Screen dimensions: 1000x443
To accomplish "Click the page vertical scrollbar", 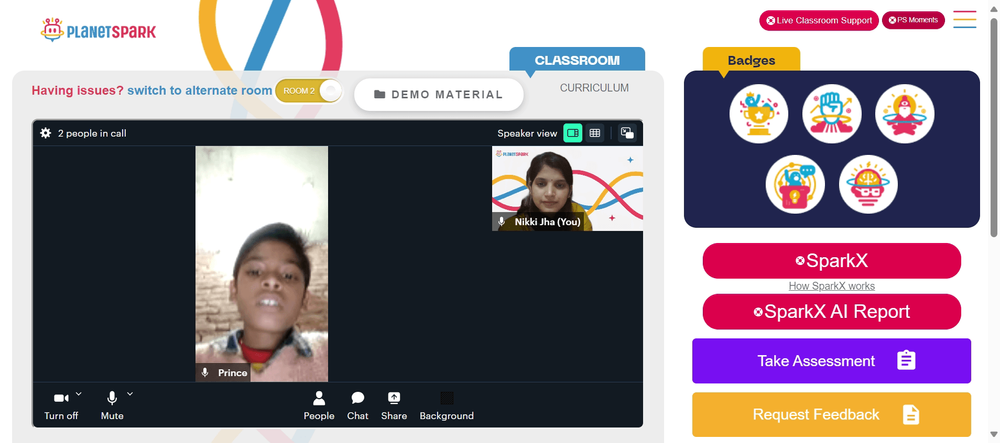I will 994,127.
